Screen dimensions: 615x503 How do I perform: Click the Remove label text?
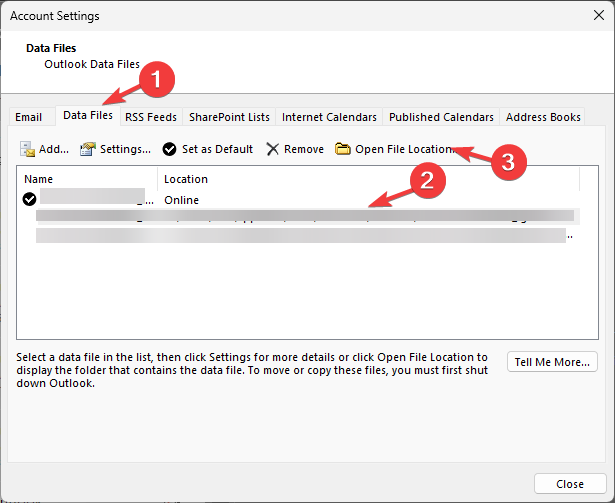[304, 149]
